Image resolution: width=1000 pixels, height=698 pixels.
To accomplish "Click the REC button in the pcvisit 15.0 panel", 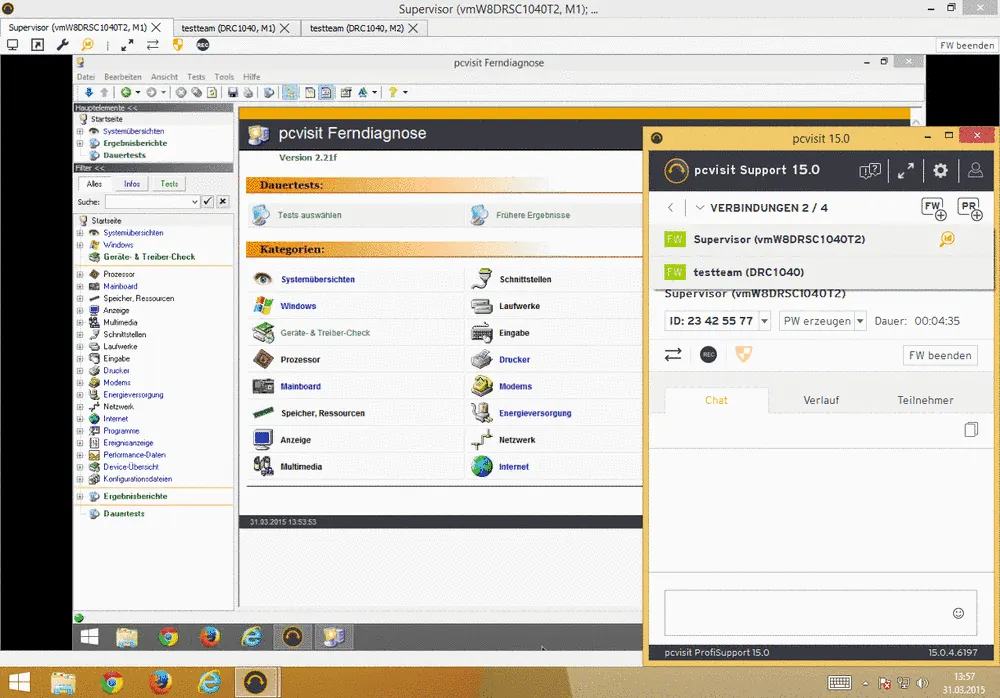I will point(709,354).
